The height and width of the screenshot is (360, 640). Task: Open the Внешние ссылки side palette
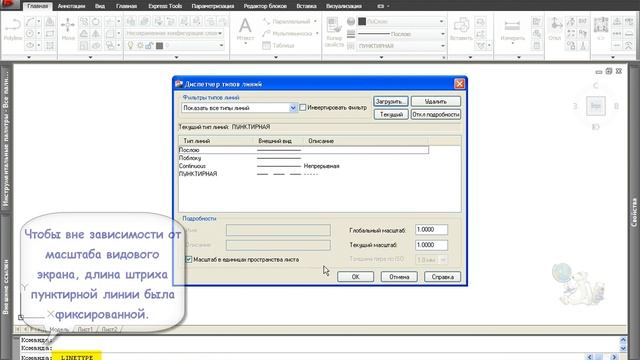click(x=6, y=286)
